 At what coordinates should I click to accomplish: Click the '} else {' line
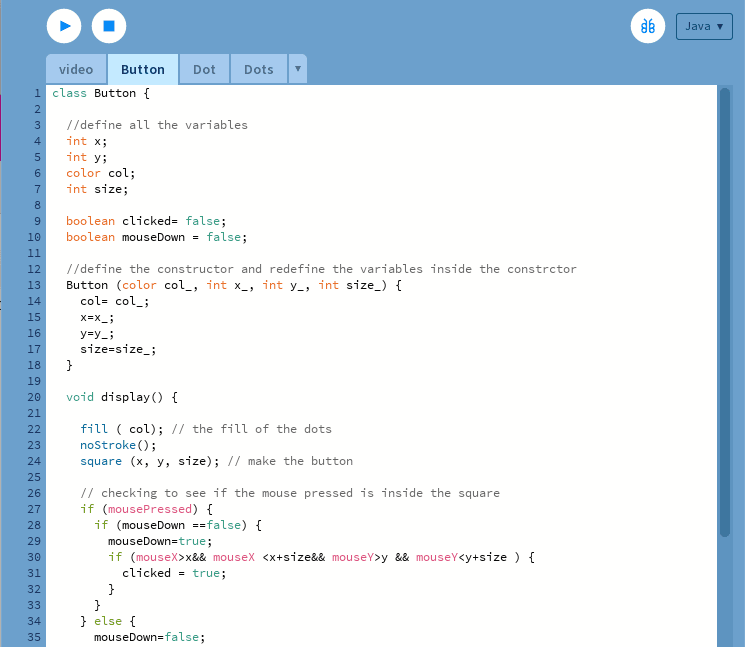(108, 621)
